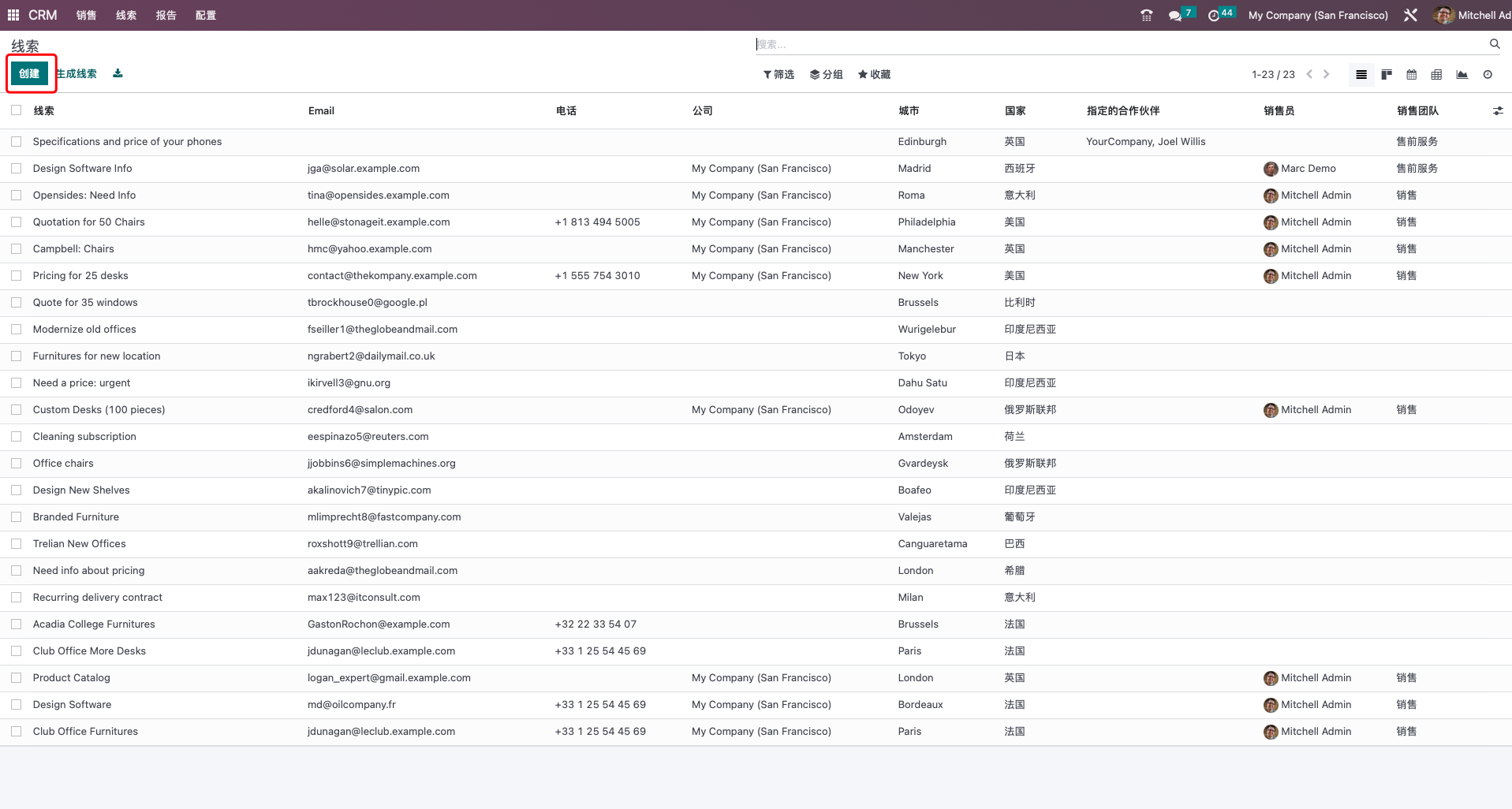
Task: Switch to calendar view icon
Action: click(x=1412, y=75)
